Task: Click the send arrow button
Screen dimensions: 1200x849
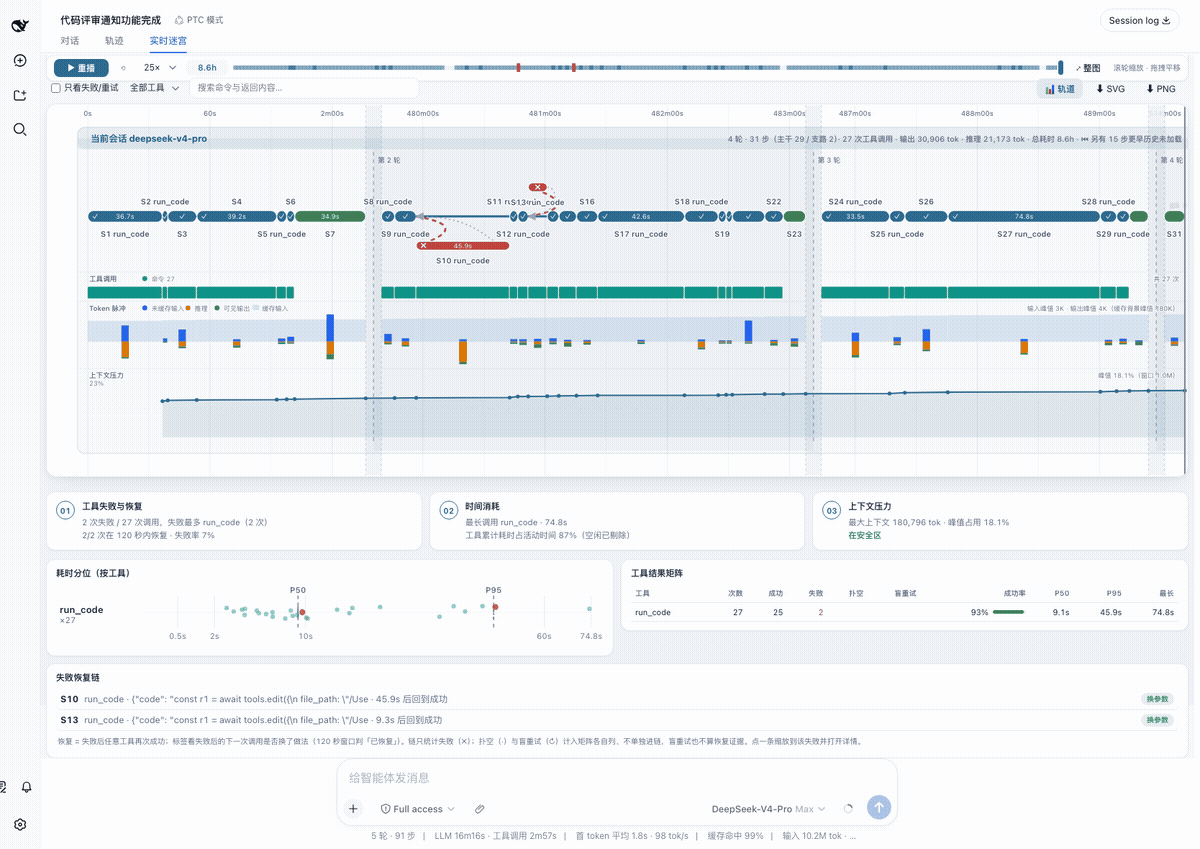Action: (x=879, y=808)
